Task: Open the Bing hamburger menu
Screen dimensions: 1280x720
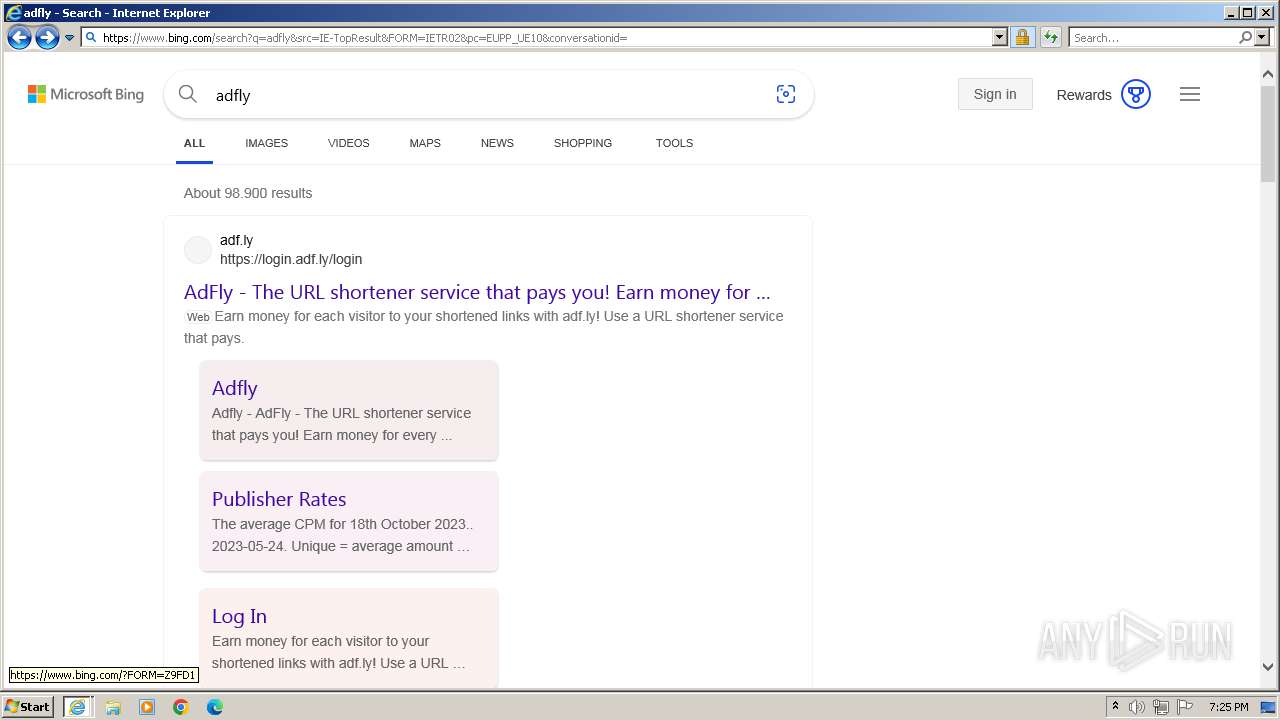Action: pyautogui.click(x=1190, y=94)
